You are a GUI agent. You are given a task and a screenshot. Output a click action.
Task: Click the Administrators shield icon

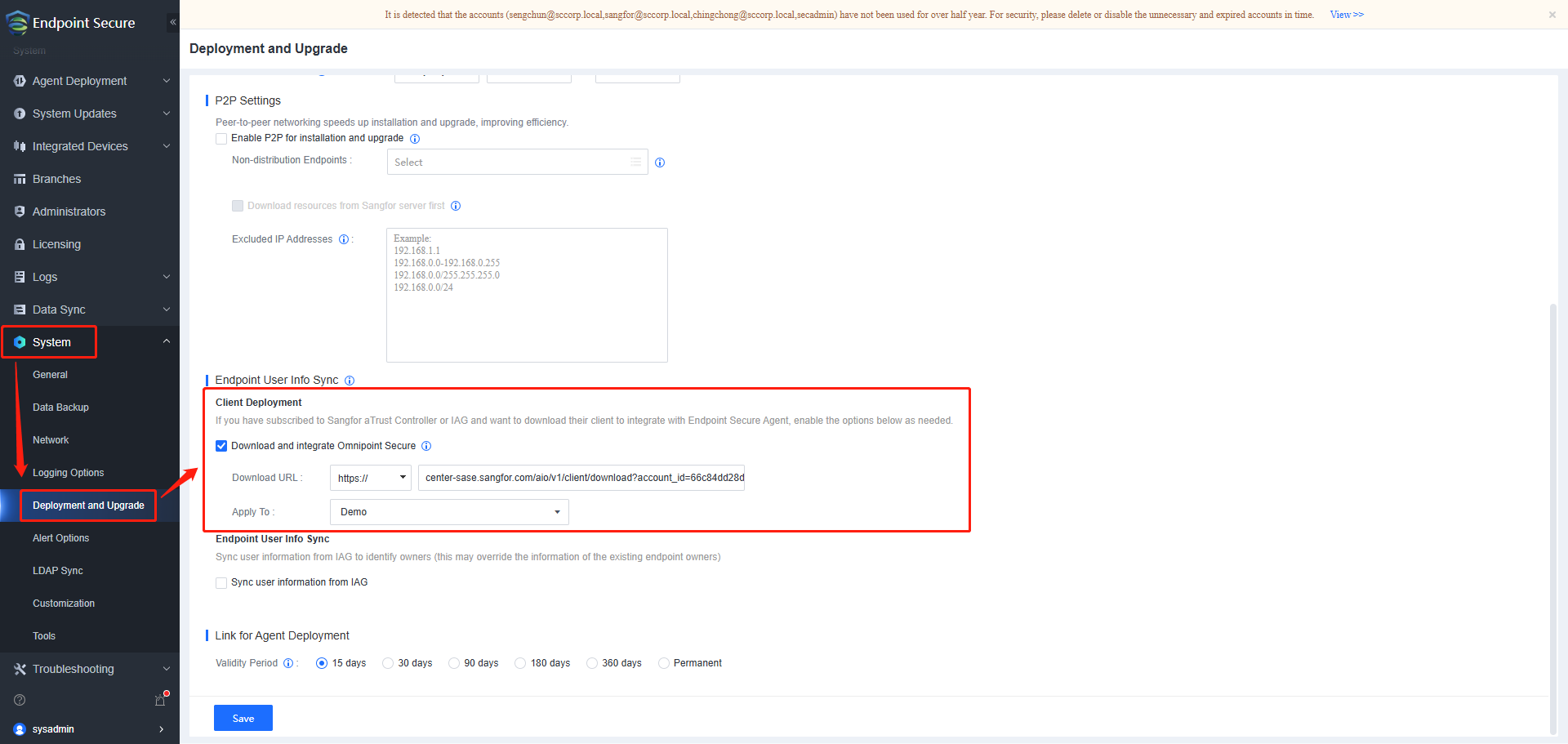pyautogui.click(x=20, y=212)
